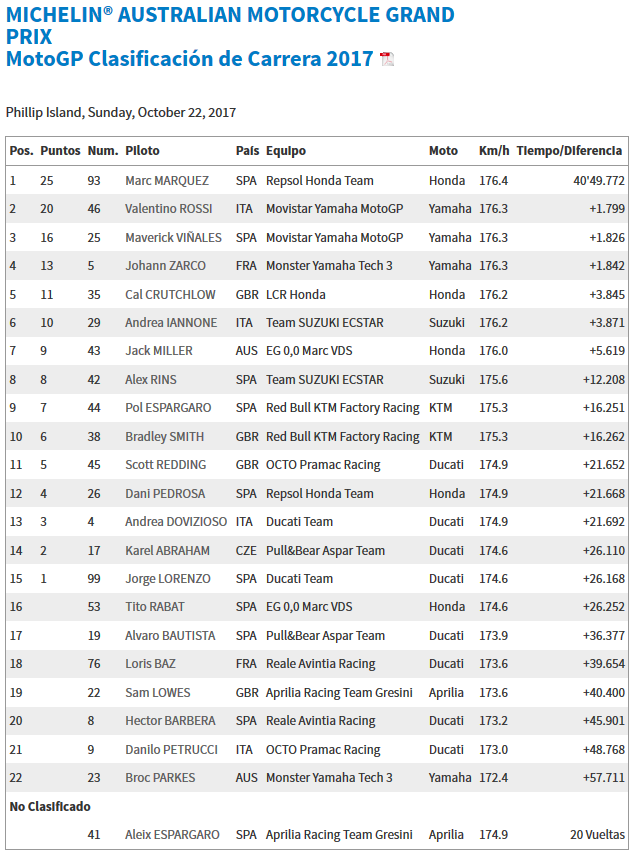The width and height of the screenshot is (636, 855).
Task: Select the Piloto column header
Action: 142,151
